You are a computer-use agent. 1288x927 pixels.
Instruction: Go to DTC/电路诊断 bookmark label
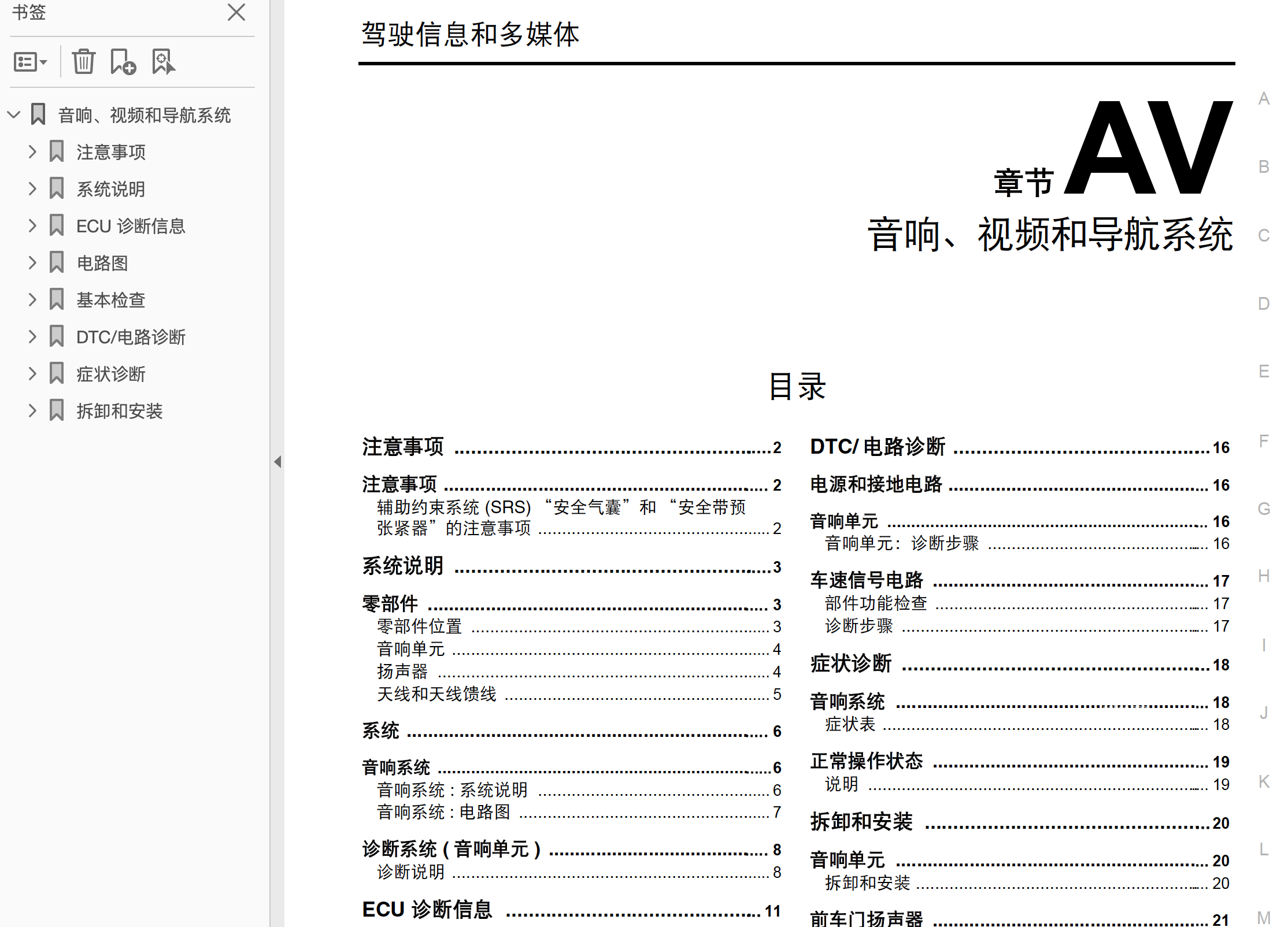click(x=131, y=337)
